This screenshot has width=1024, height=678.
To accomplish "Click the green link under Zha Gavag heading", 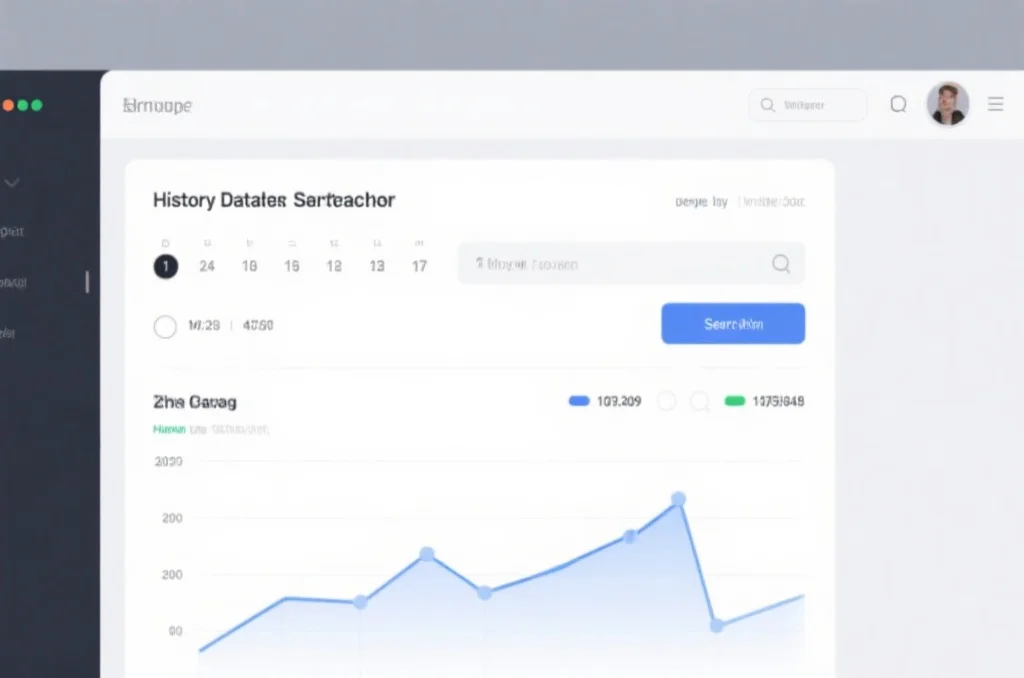I will [x=169, y=429].
